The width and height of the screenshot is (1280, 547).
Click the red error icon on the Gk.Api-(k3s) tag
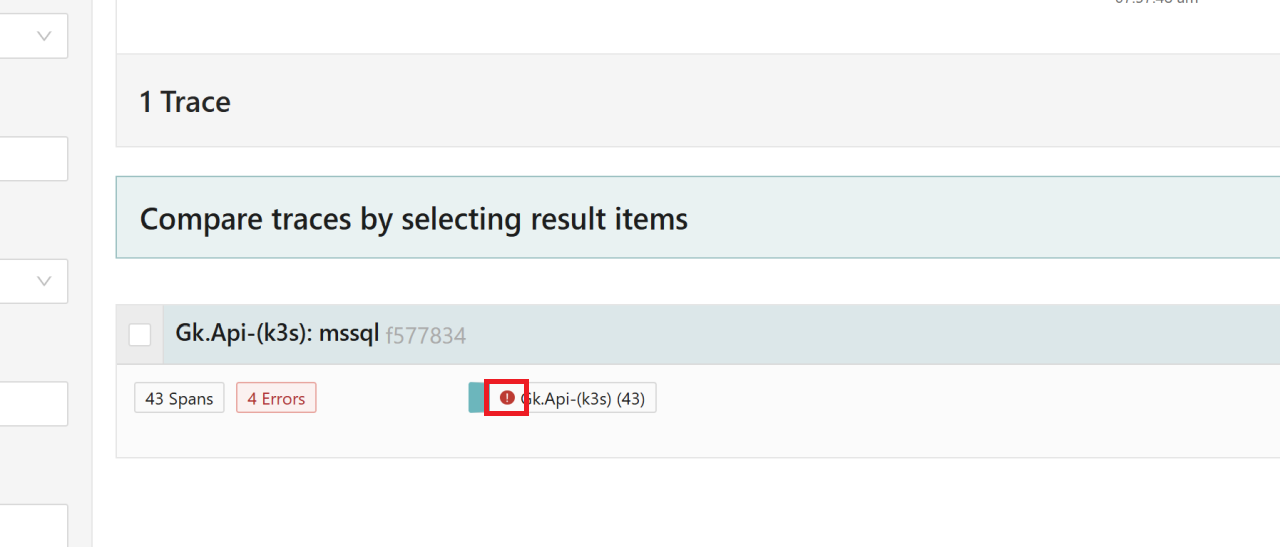pos(507,398)
